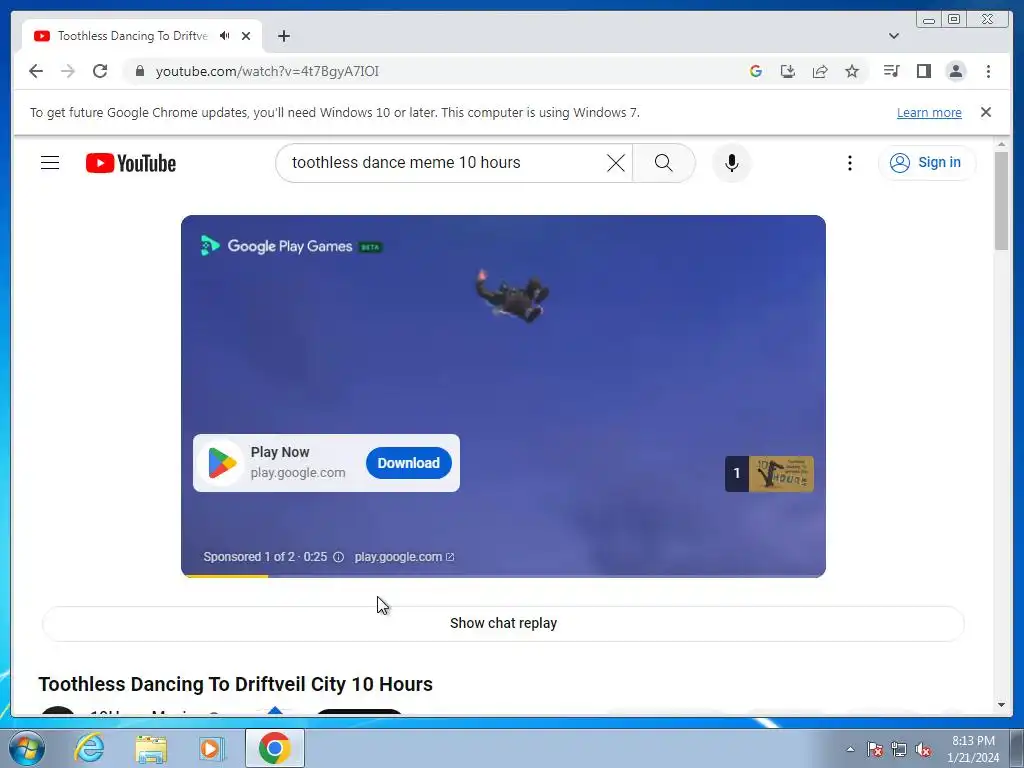Open media controls icon in toolbar
This screenshot has width=1024, height=768.
pos(891,71)
